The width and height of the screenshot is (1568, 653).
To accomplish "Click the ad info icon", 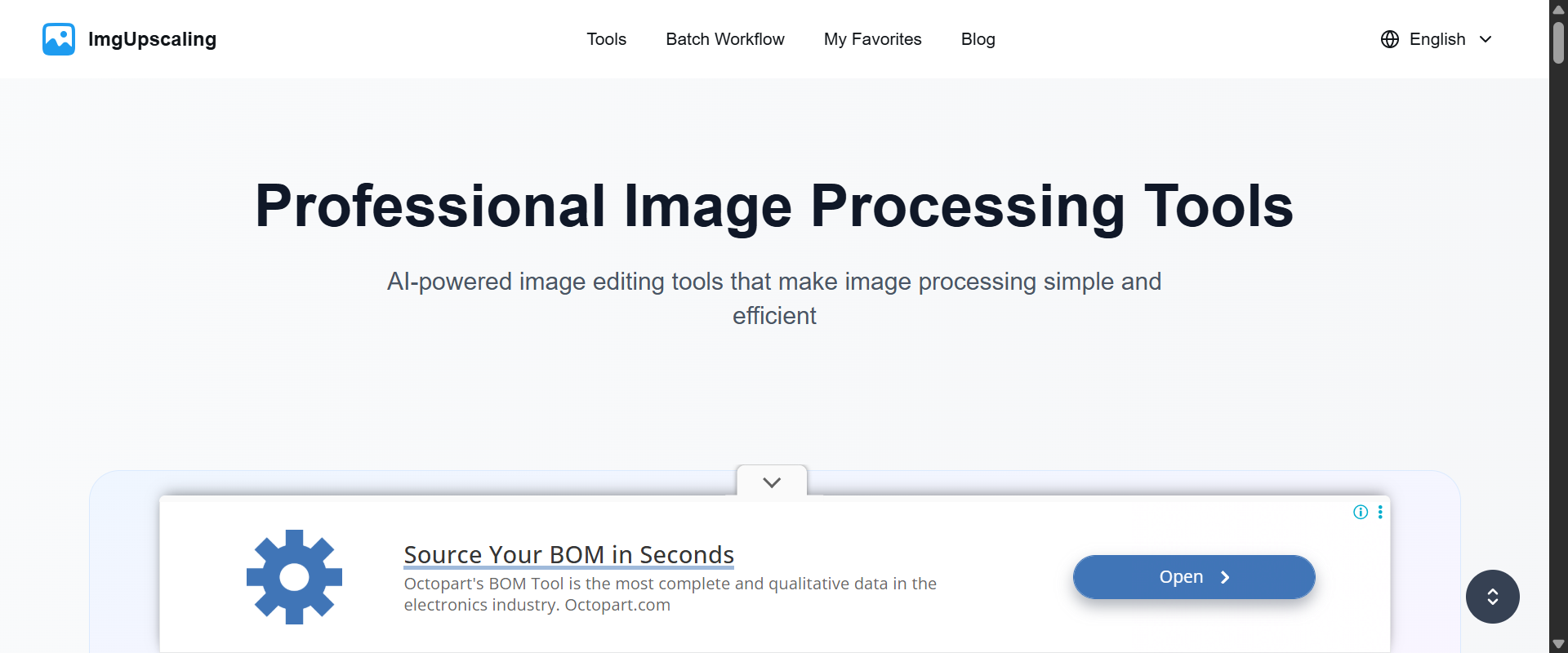I will tap(1361, 512).
